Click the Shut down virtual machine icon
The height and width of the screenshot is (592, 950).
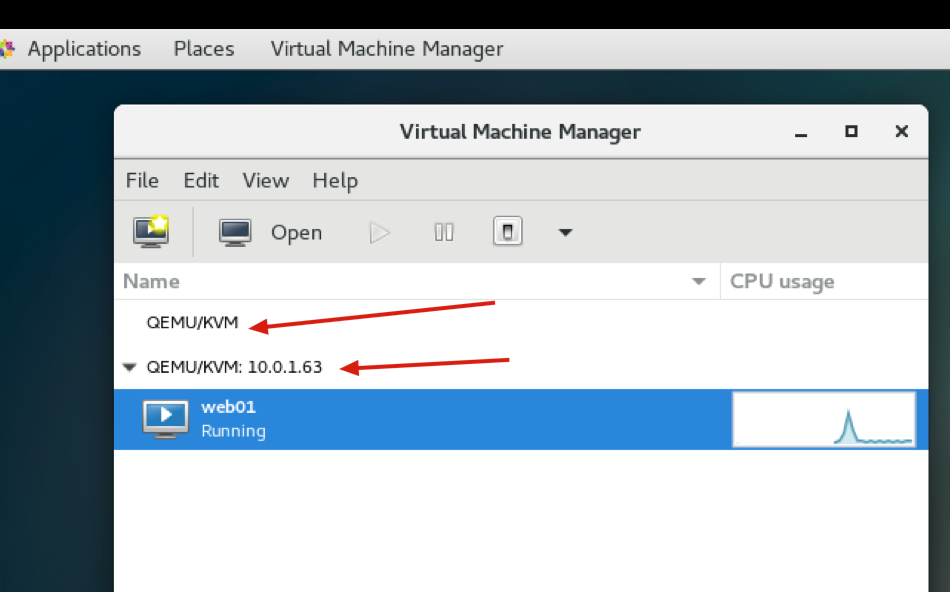(508, 231)
